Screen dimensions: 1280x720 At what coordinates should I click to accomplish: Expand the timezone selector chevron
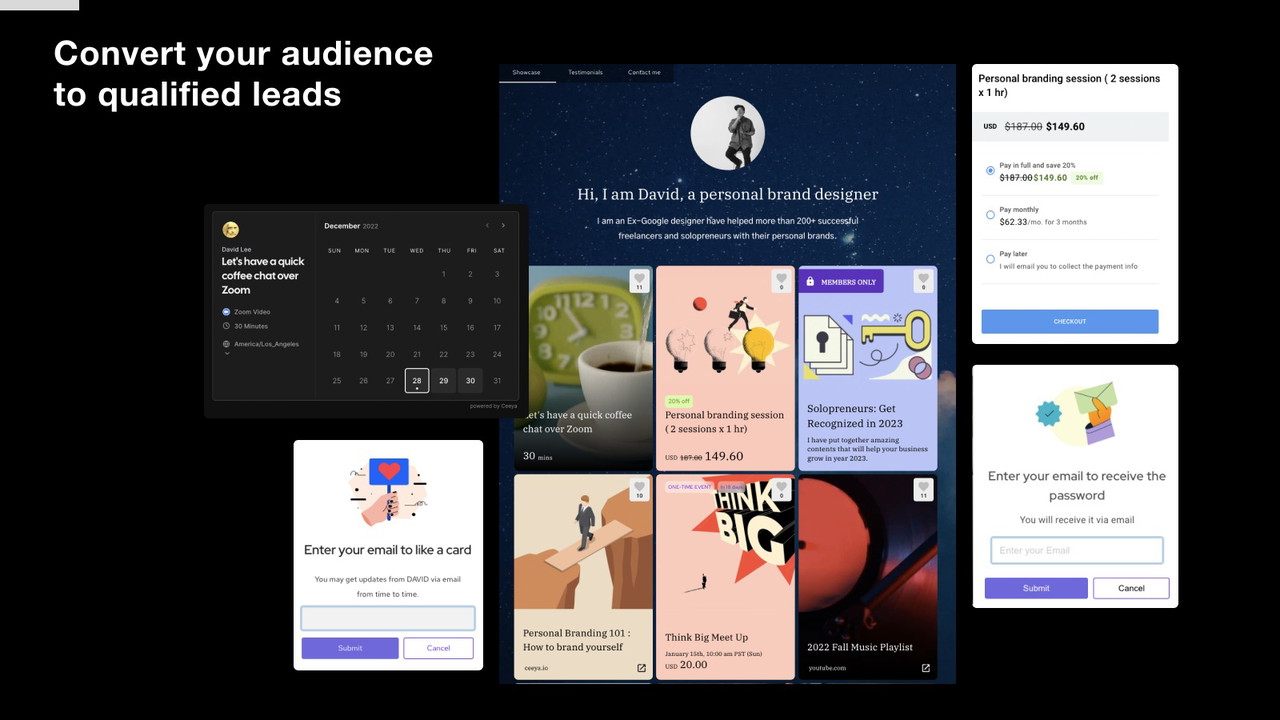point(228,353)
